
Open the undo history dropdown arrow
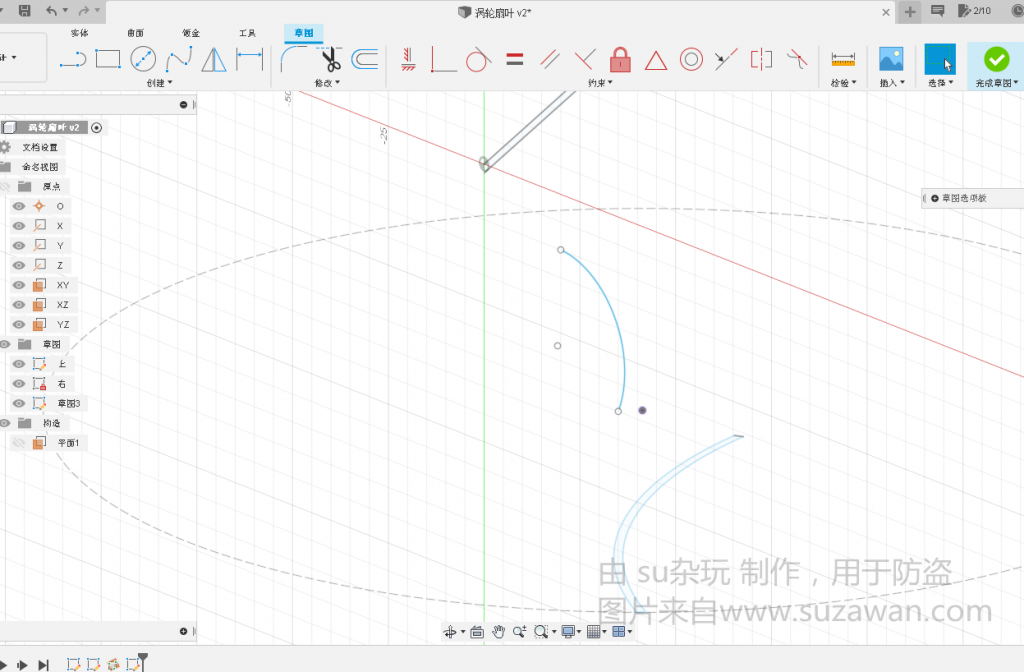[x=65, y=10]
